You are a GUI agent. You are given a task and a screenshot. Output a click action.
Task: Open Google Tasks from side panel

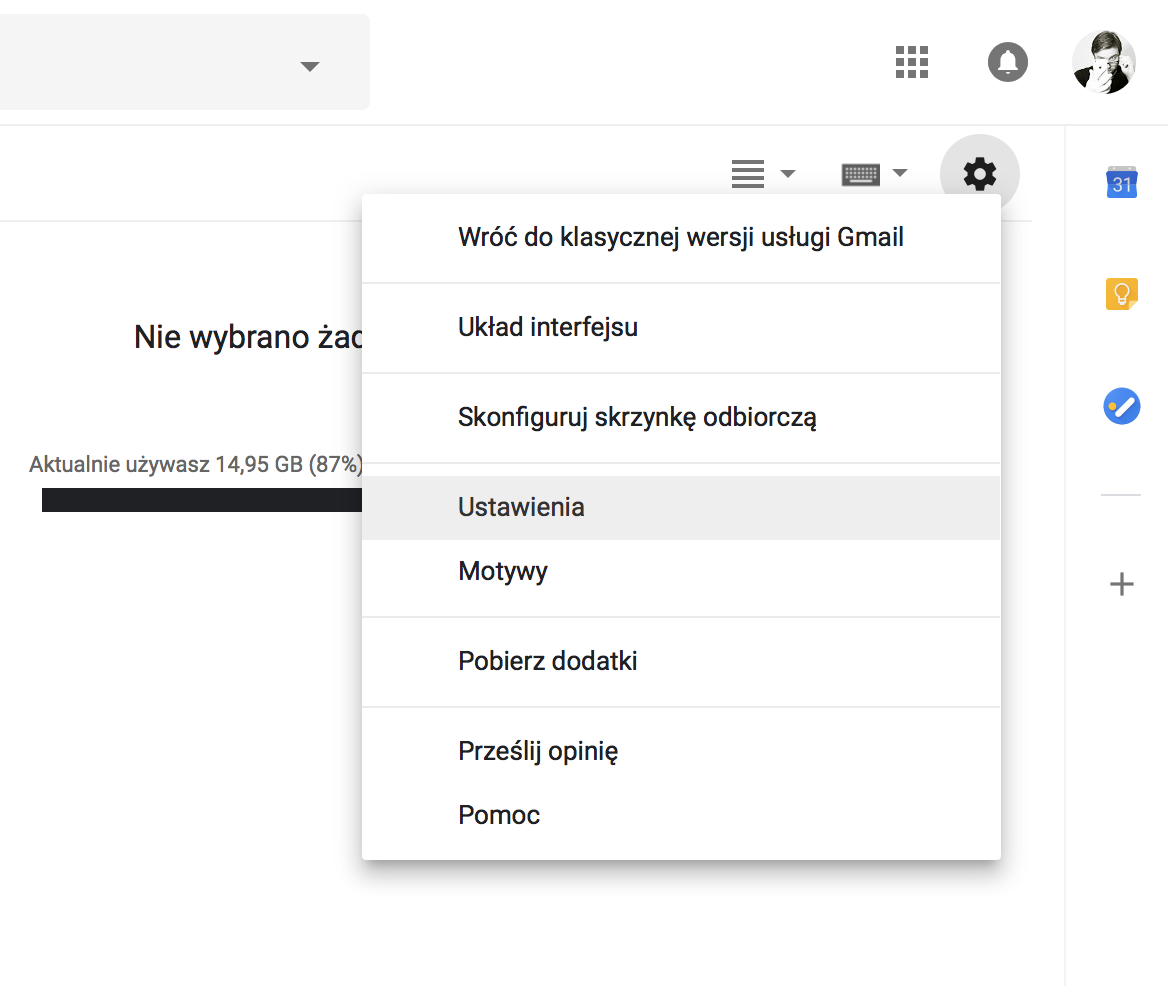[1122, 406]
